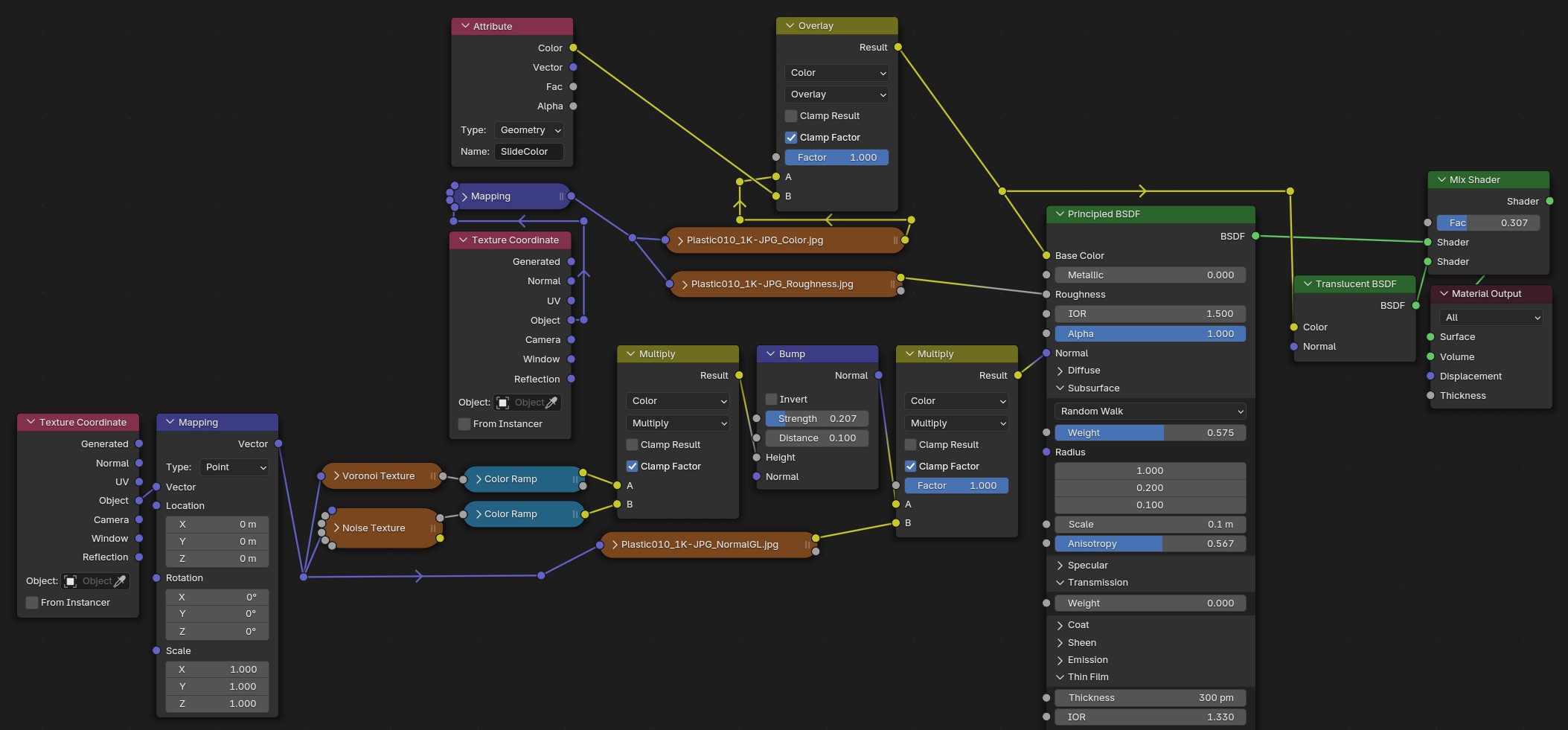Enable Clamp Result in right Multiply node
The image size is (1568, 730).
[x=910, y=445]
